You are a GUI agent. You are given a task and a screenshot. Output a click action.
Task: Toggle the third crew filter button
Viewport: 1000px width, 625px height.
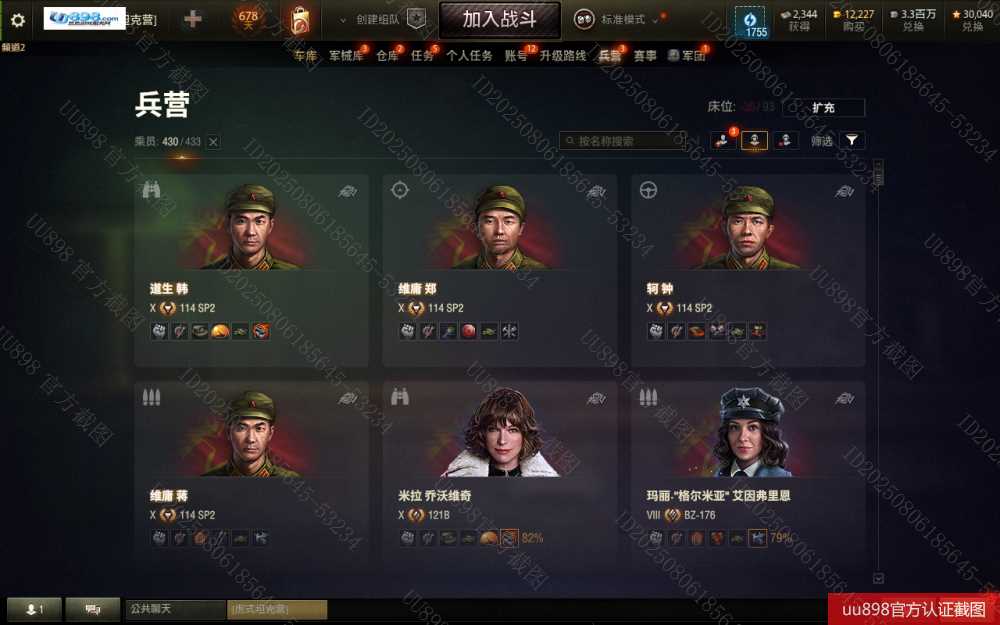click(786, 140)
